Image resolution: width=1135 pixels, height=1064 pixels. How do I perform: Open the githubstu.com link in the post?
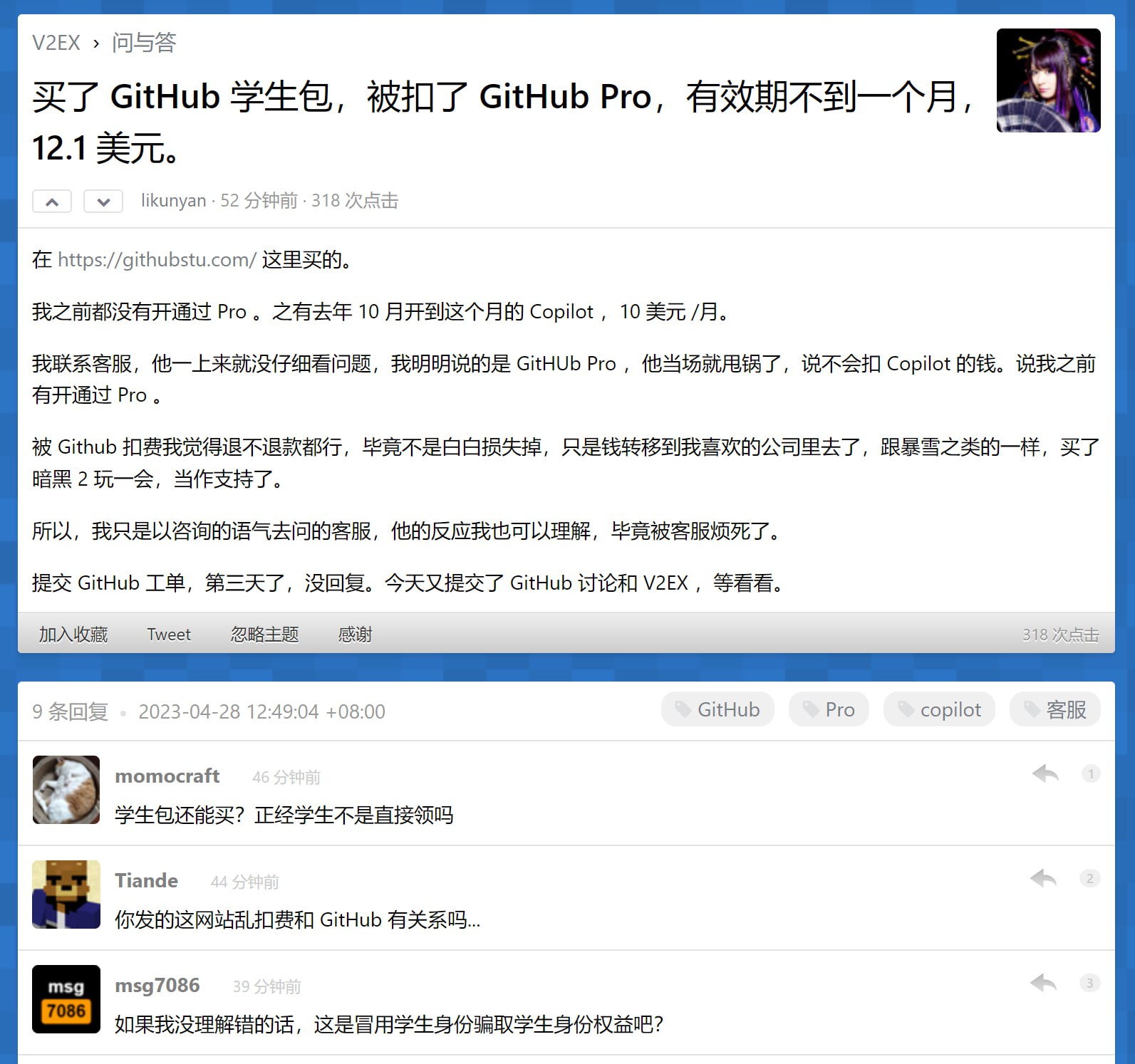pos(157,260)
